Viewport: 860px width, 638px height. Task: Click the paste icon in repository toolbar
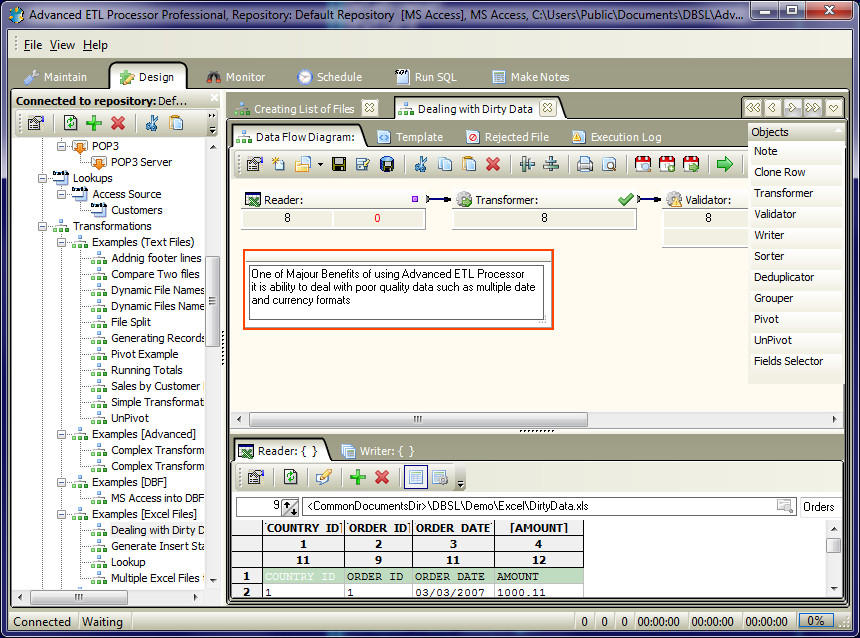(176, 123)
